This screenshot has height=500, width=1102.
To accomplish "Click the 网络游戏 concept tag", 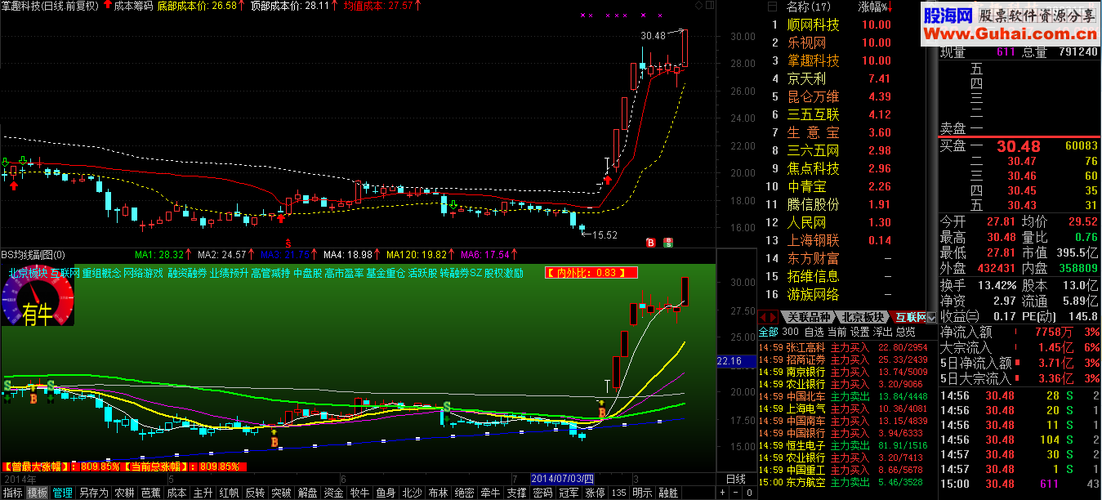I will coord(143,273).
